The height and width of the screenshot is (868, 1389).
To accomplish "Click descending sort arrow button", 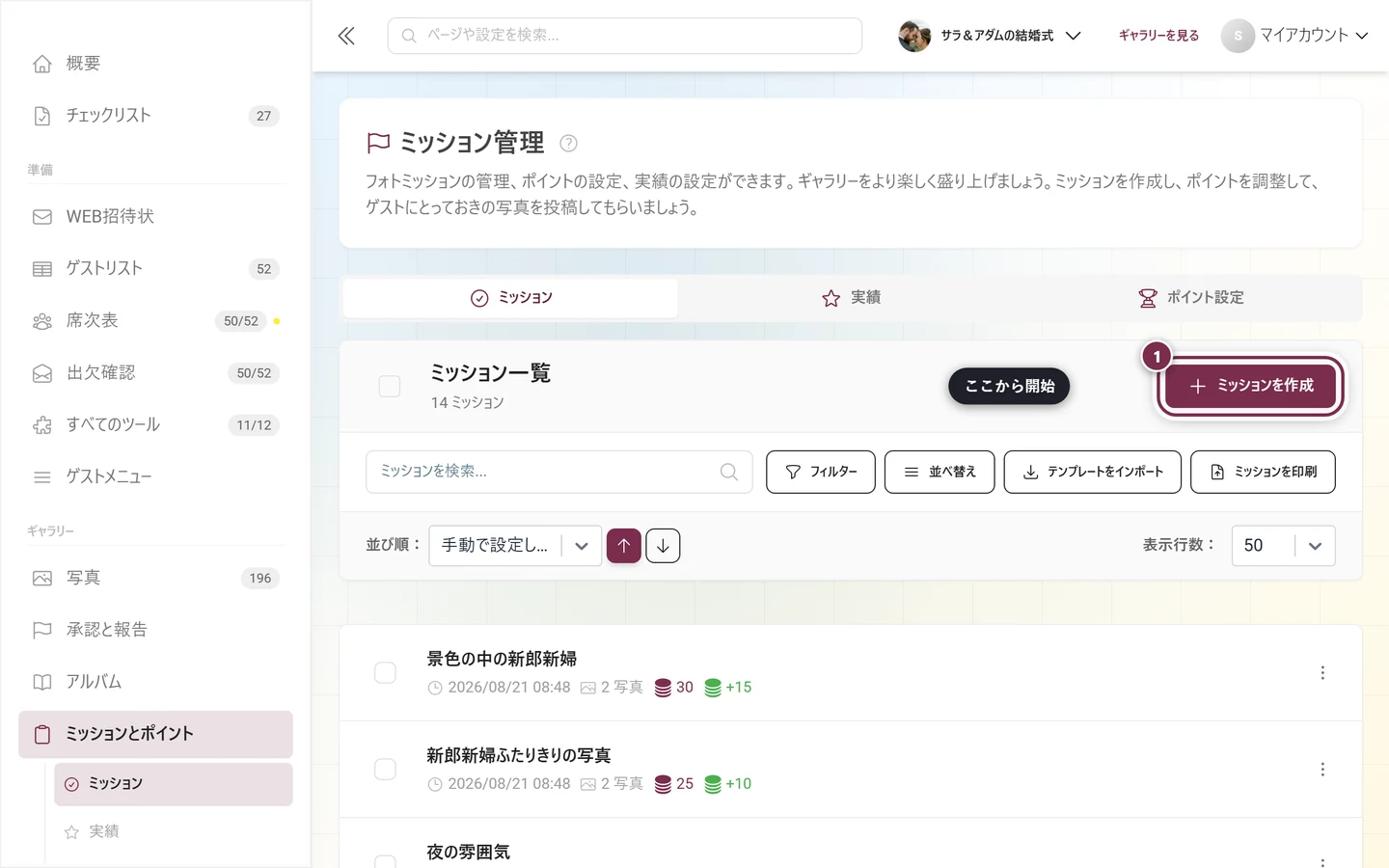I will (x=663, y=546).
